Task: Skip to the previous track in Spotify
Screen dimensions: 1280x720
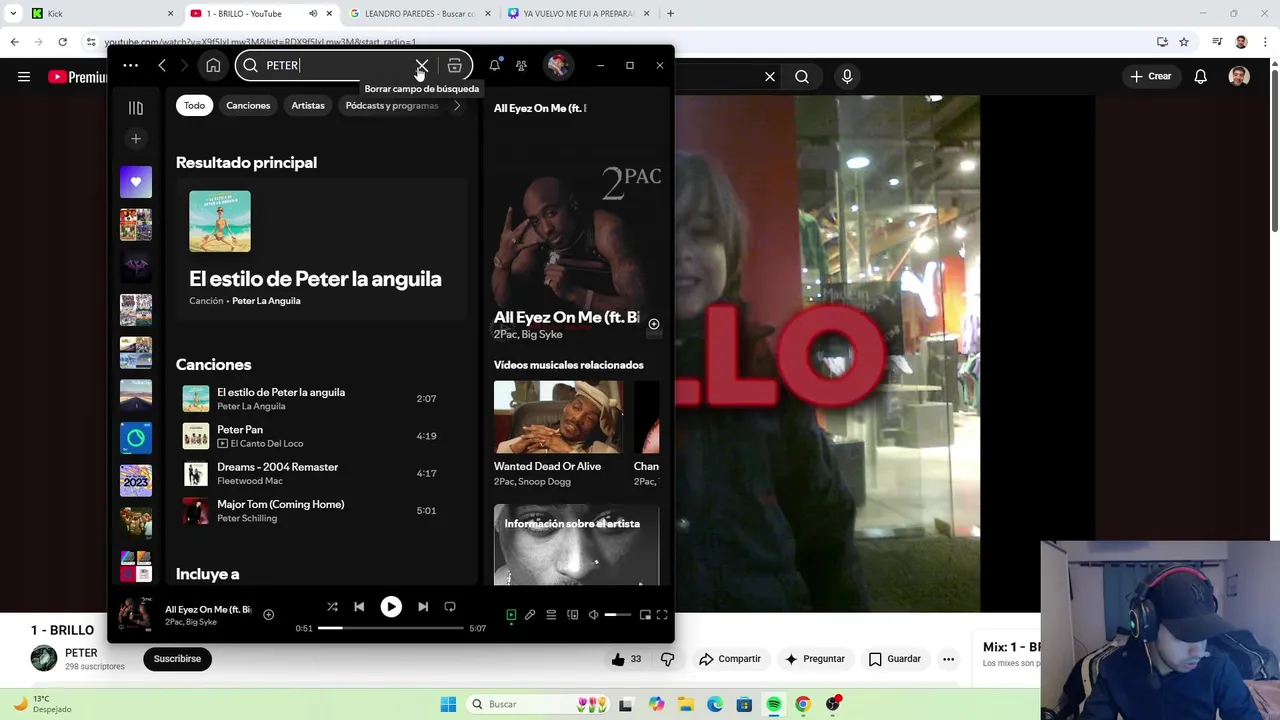Action: pos(359,607)
